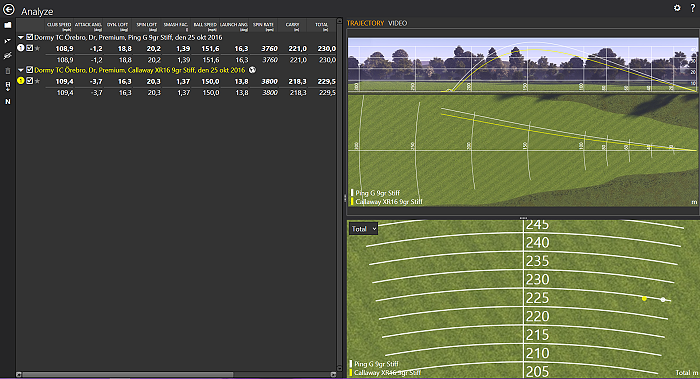Go back using the Analyze arrow
Viewport: 700px width, 379px height.
8,10
